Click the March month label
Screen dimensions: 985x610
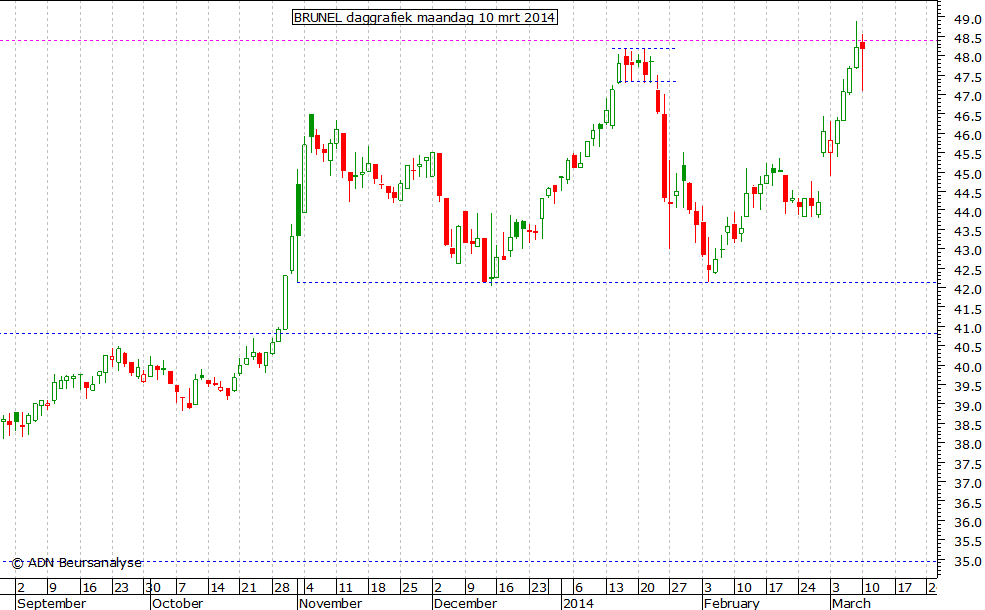click(x=851, y=603)
